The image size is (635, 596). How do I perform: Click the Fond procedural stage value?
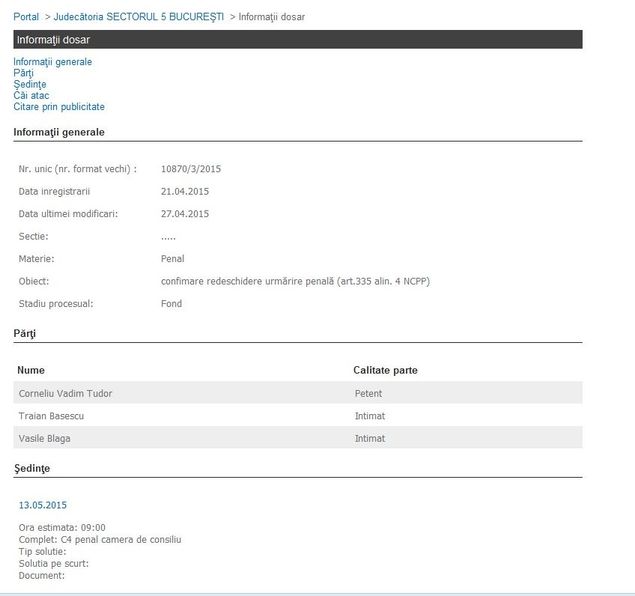171,304
